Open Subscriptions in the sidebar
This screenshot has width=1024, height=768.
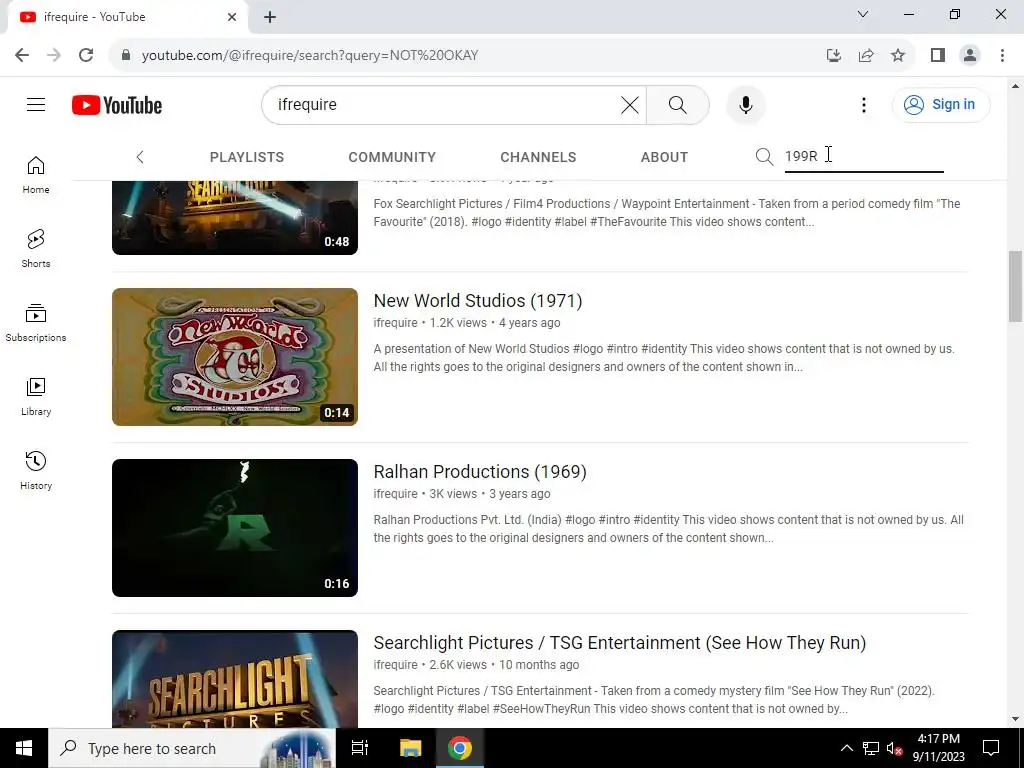(x=36, y=323)
